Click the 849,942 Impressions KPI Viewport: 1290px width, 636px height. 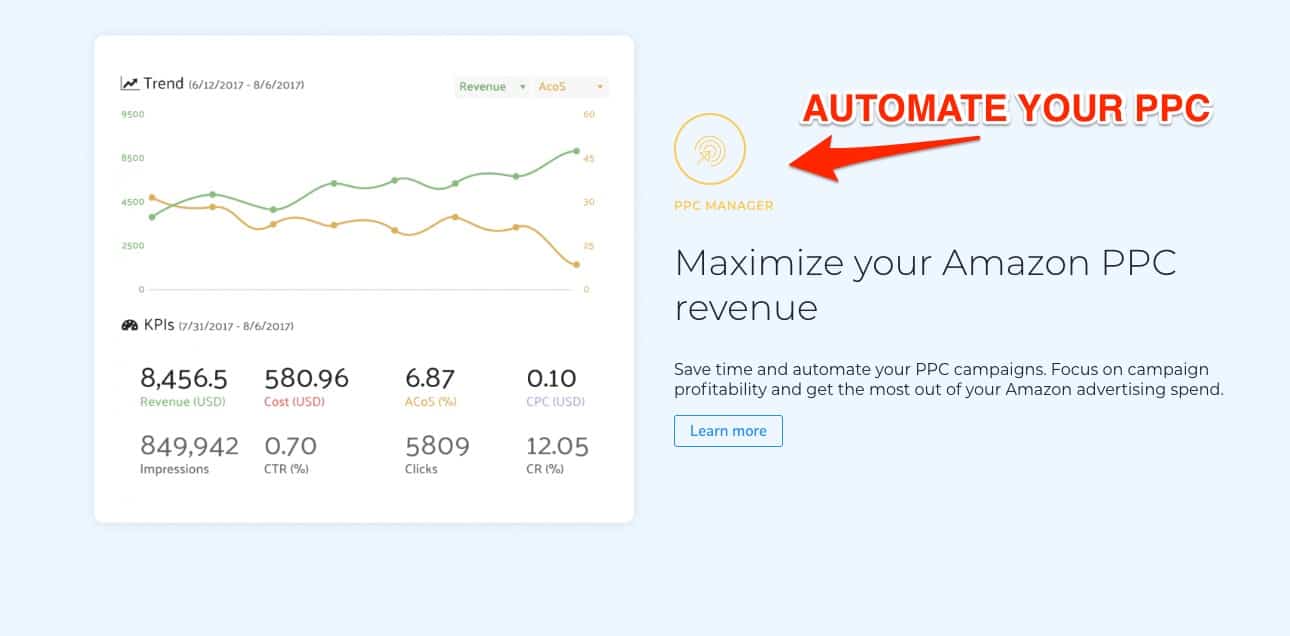pyautogui.click(x=190, y=446)
